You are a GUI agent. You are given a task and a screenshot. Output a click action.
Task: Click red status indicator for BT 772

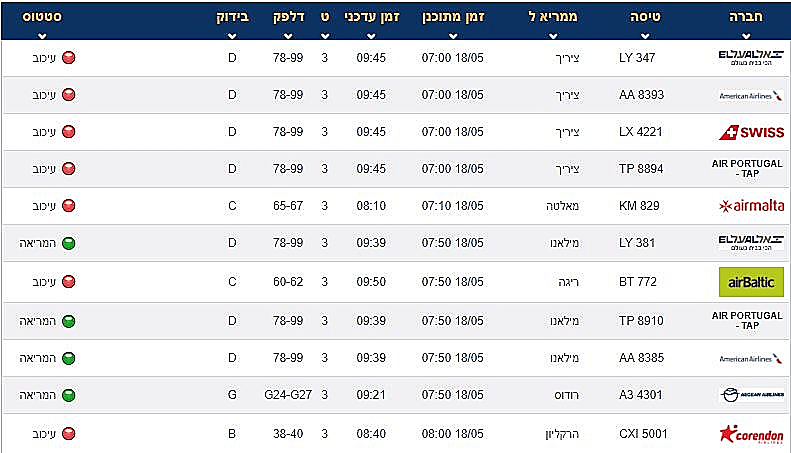pyautogui.click(x=69, y=281)
